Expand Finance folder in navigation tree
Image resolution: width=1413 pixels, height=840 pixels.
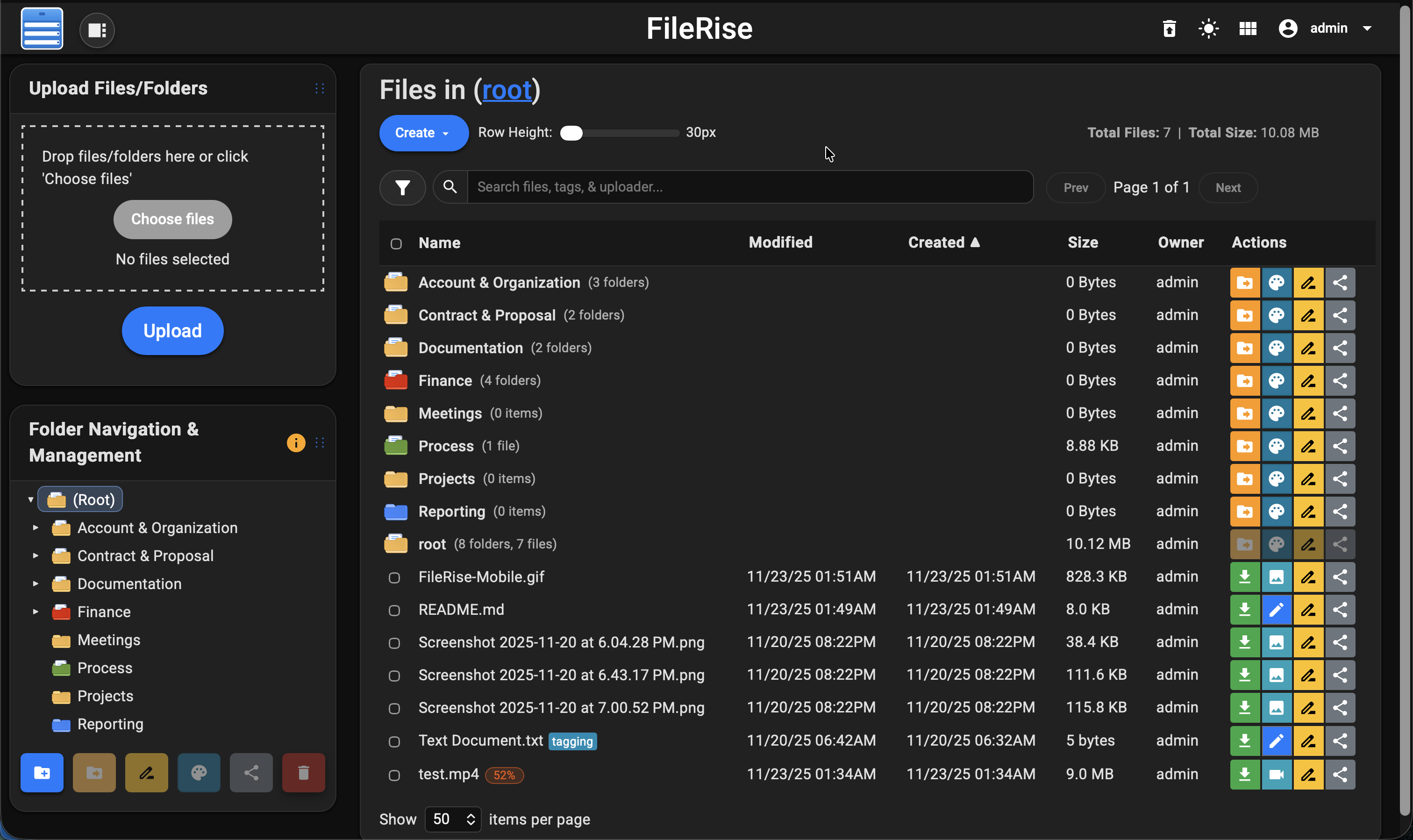pyautogui.click(x=36, y=612)
